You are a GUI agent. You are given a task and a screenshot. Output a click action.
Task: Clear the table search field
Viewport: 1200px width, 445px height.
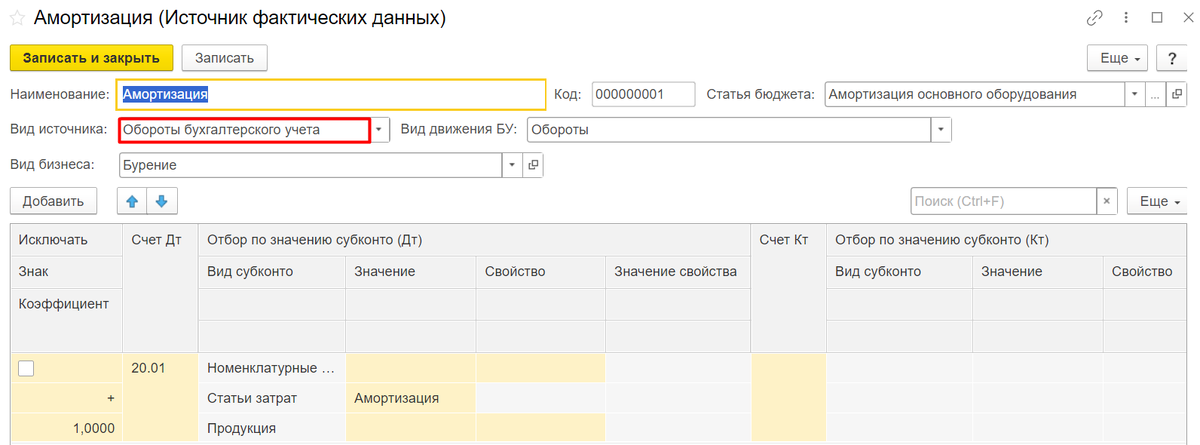tap(1106, 201)
